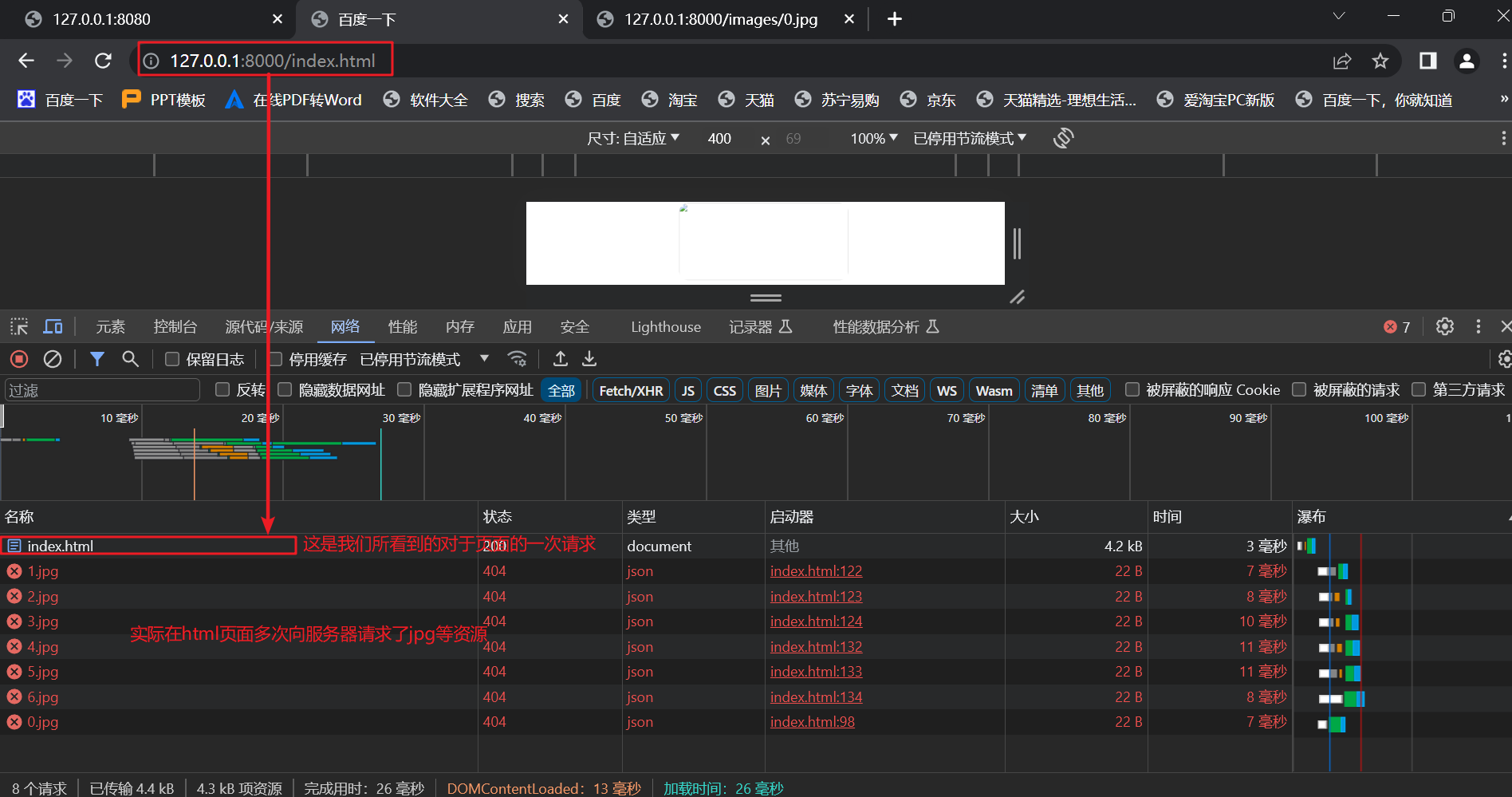1512x797 pixels.
Task: Check 被屏蔽的响应 Cookie checkbox
Action: point(1132,389)
